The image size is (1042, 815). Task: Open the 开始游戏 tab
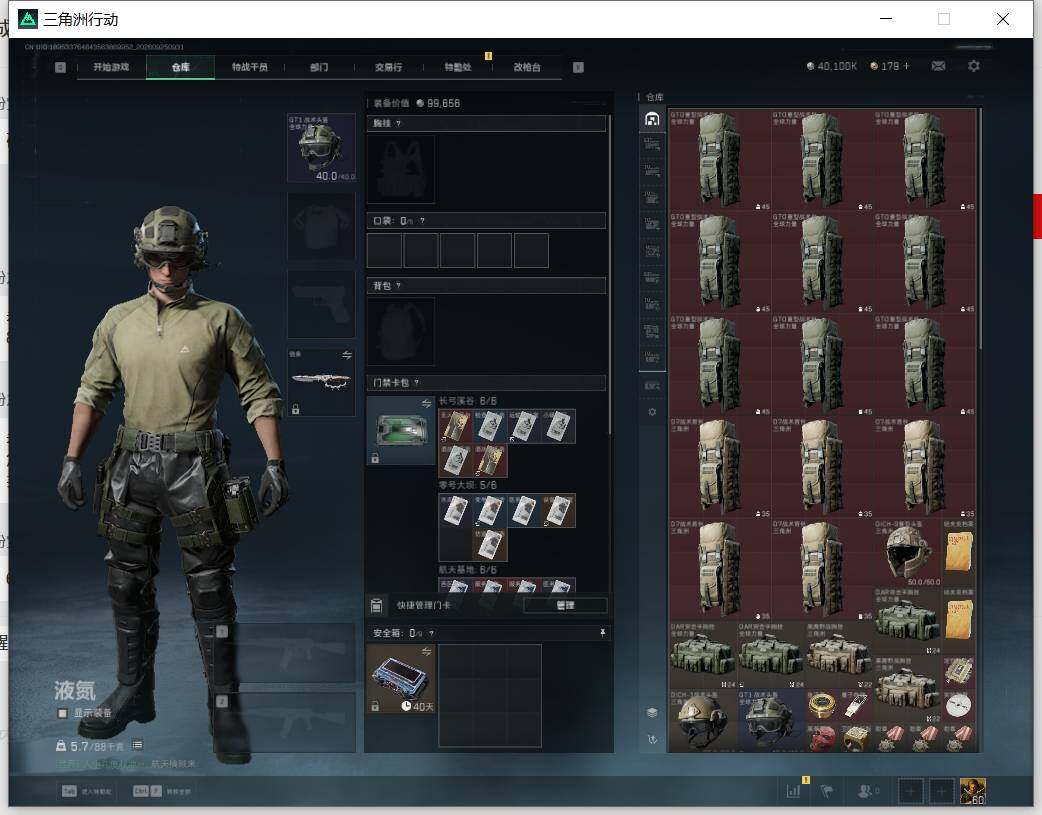coord(111,67)
